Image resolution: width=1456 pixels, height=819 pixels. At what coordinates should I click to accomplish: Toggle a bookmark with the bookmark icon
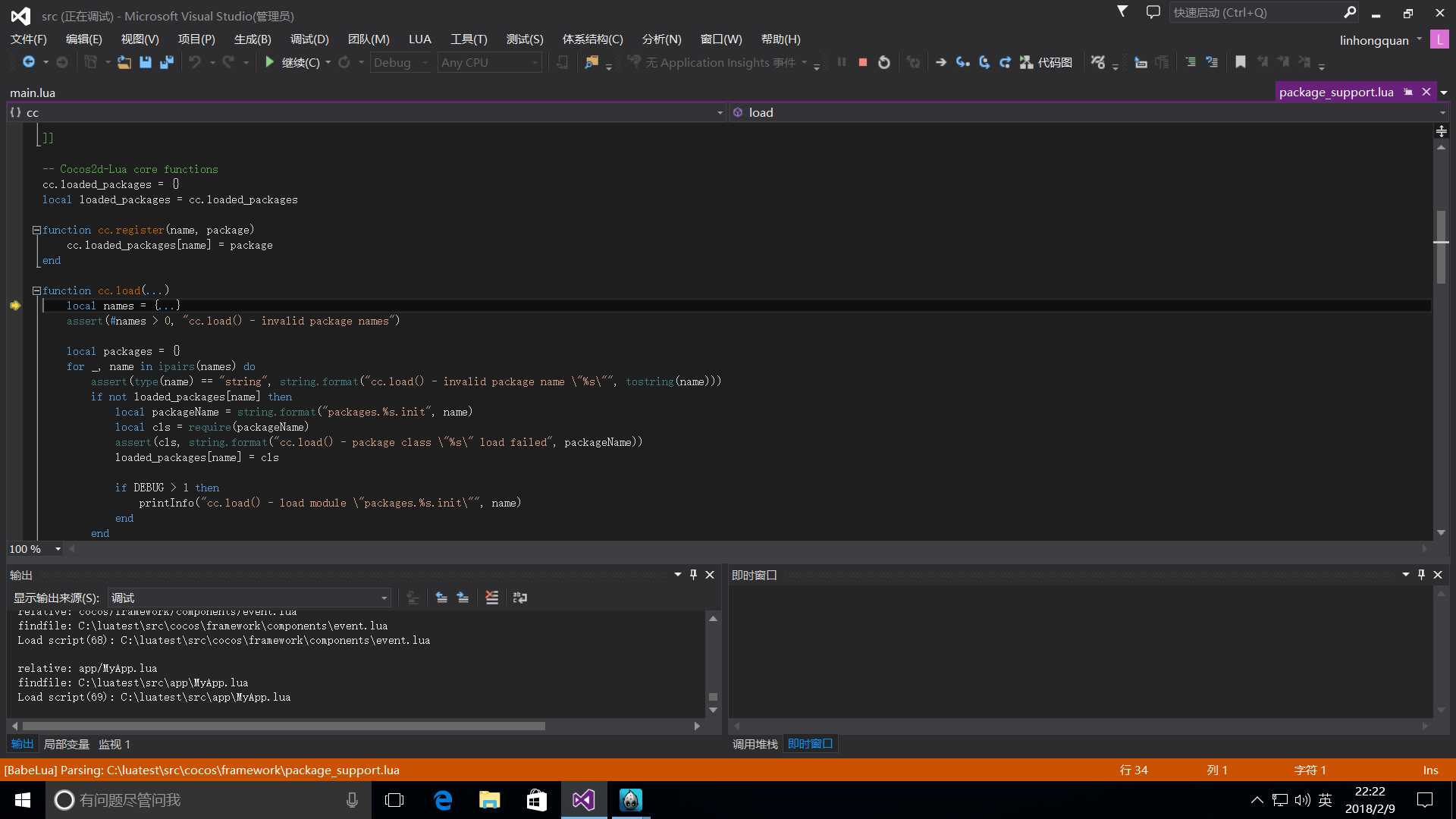click(1241, 62)
